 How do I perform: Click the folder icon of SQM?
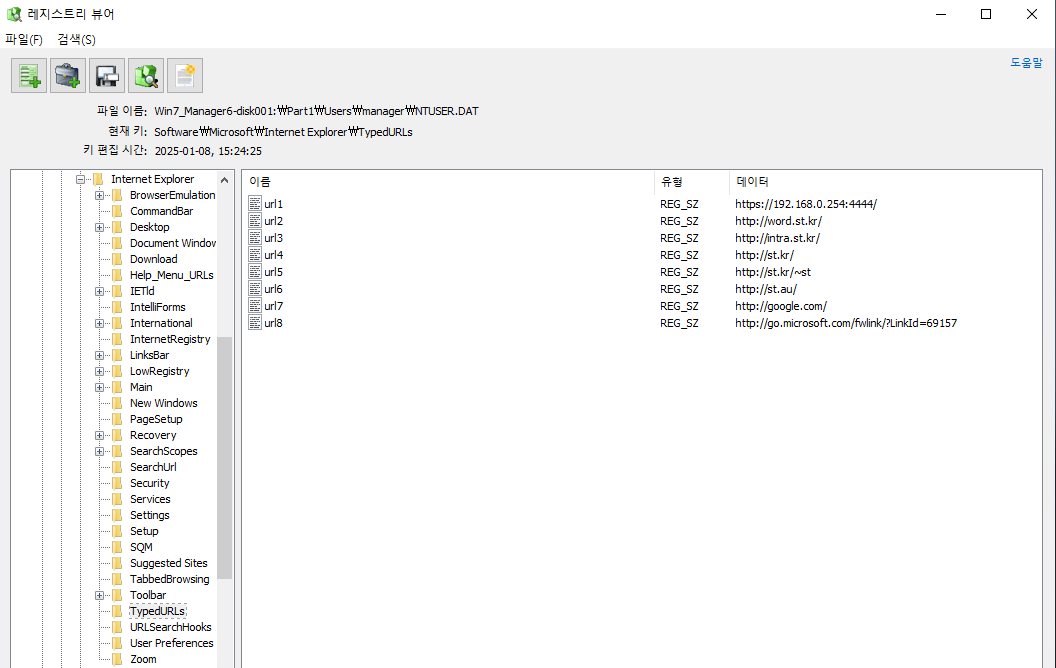coord(117,547)
